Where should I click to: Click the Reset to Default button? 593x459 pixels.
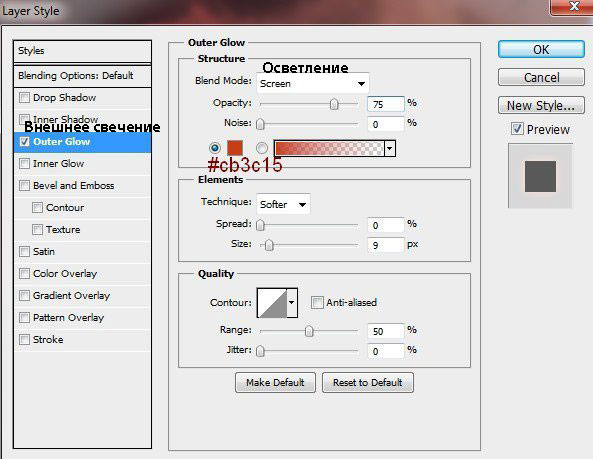tap(368, 383)
